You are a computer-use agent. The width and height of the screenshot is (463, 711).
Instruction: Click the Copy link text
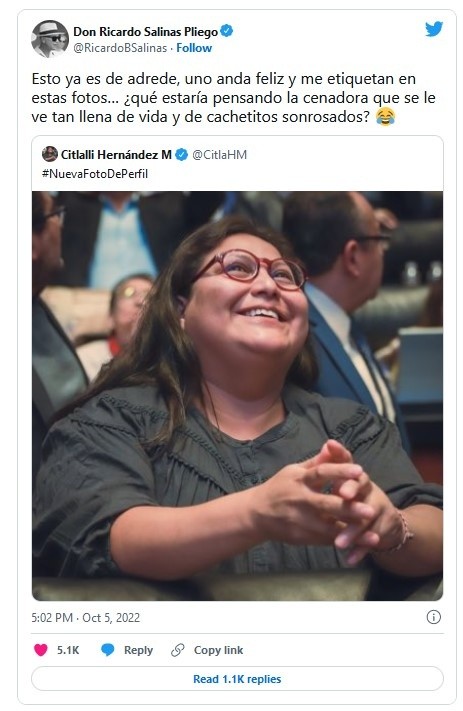[219, 650]
